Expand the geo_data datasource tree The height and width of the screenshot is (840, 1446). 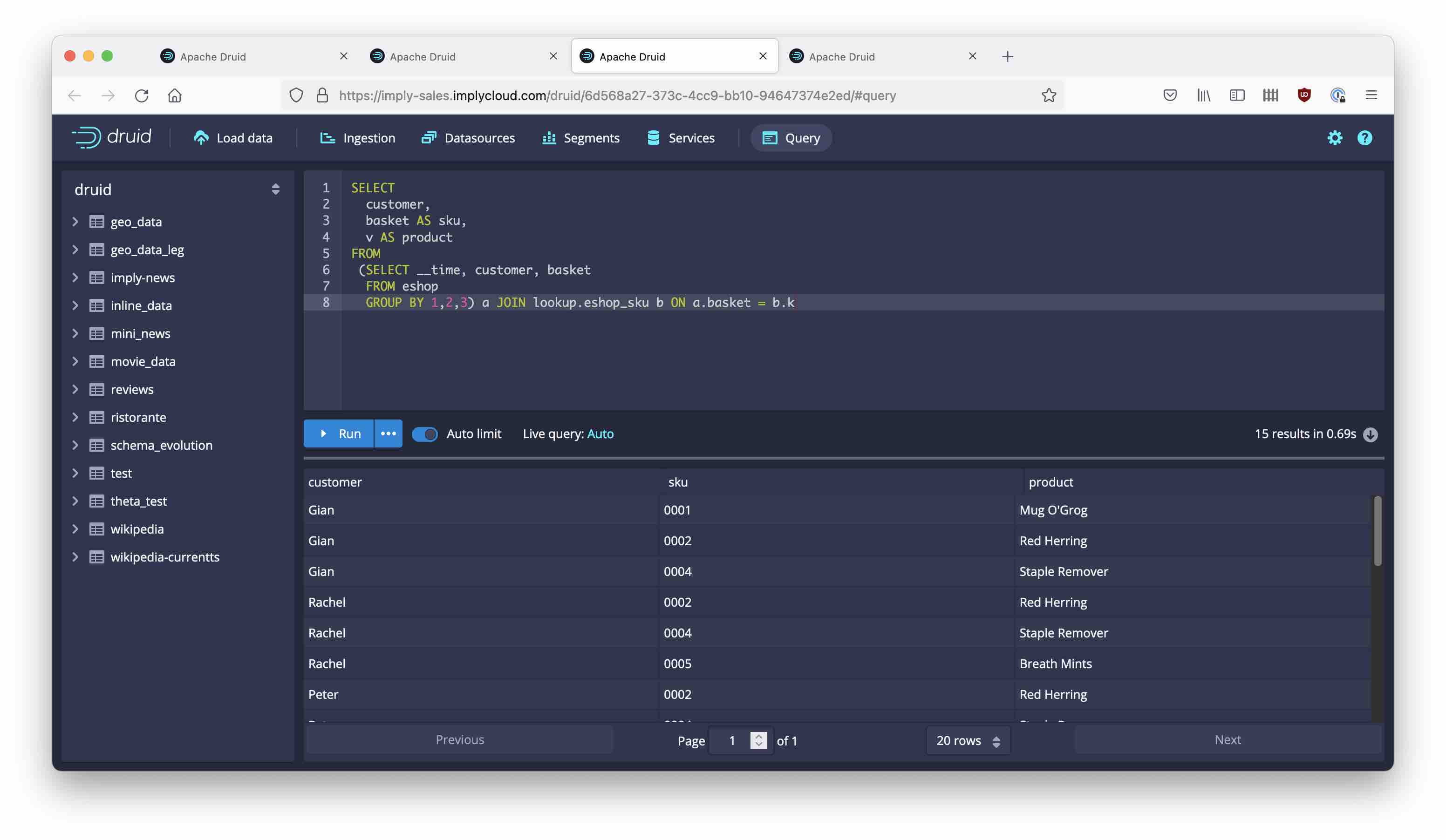(x=75, y=221)
